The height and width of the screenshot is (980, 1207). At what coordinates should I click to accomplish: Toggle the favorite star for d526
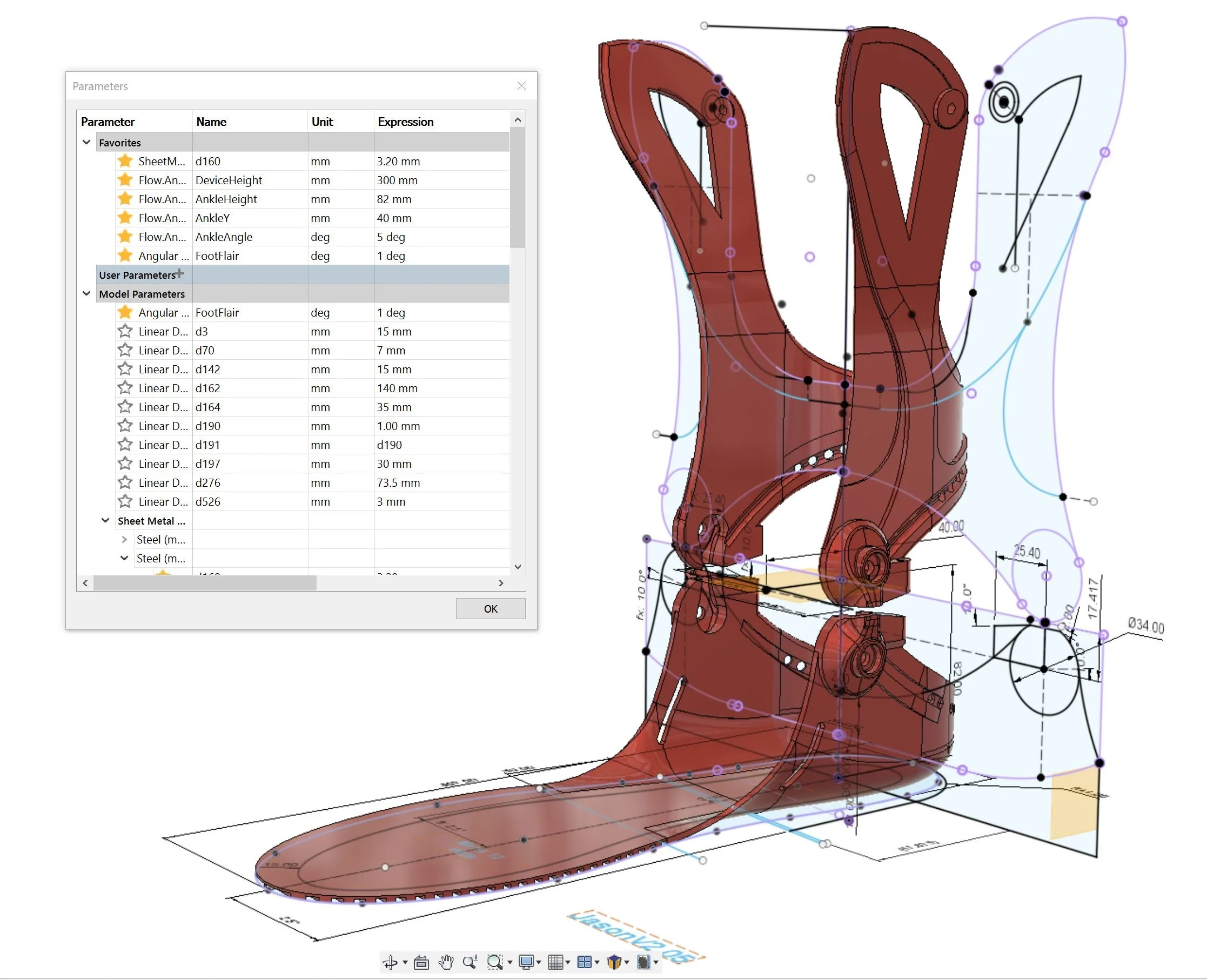(x=125, y=501)
